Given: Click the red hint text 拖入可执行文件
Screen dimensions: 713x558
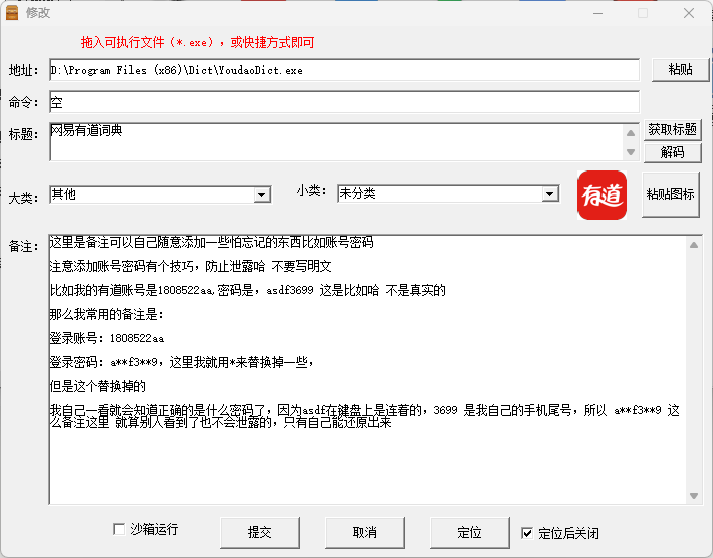Looking at the screenshot, I should [x=197, y=42].
